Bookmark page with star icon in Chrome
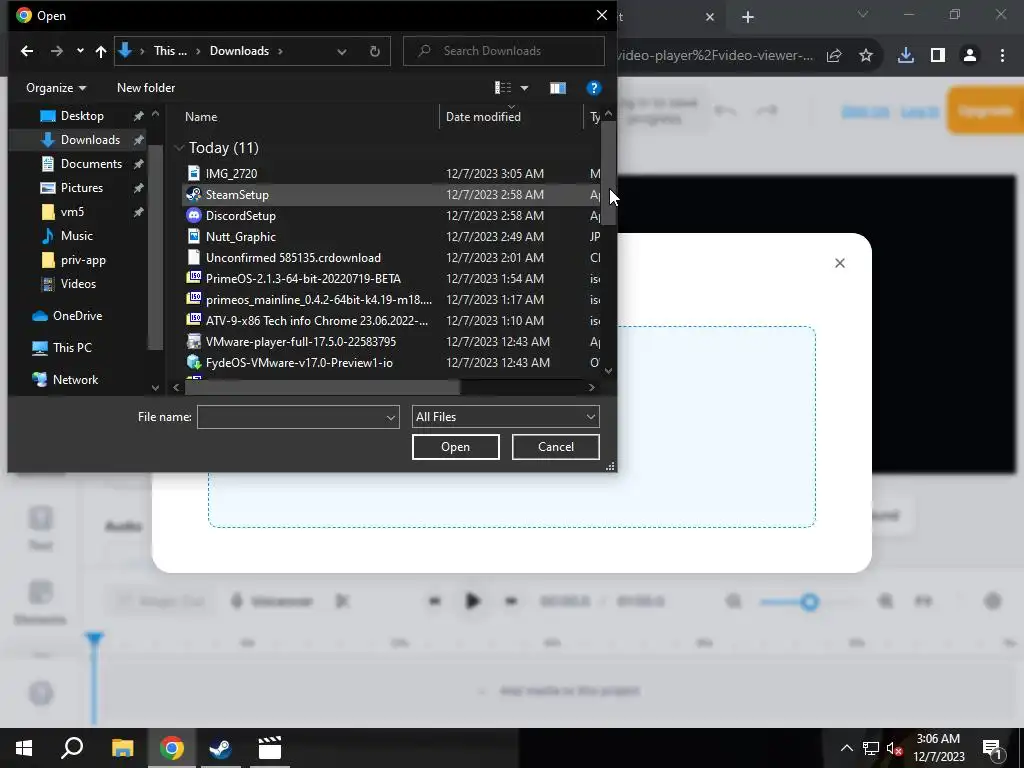Image resolution: width=1024 pixels, height=768 pixels. coord(866,56)
